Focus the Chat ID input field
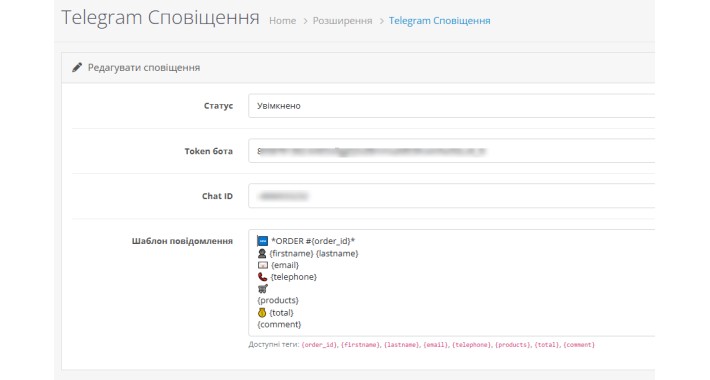 click(x=451, y=196)
